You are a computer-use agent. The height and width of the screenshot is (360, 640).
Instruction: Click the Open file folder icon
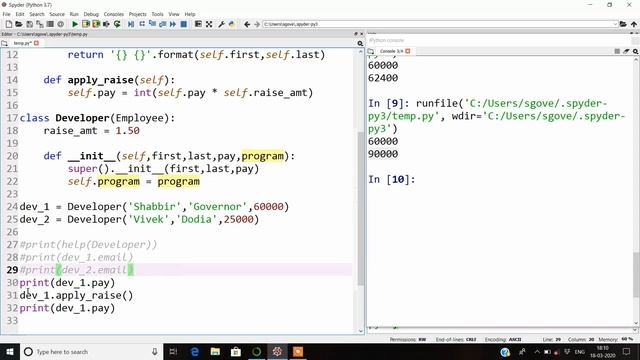coord(19,24)
